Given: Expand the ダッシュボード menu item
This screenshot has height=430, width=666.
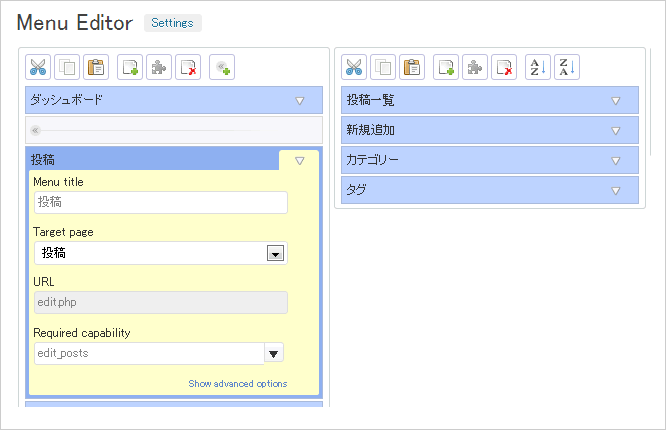Looking at the screenshot, I should pos(299,101).
